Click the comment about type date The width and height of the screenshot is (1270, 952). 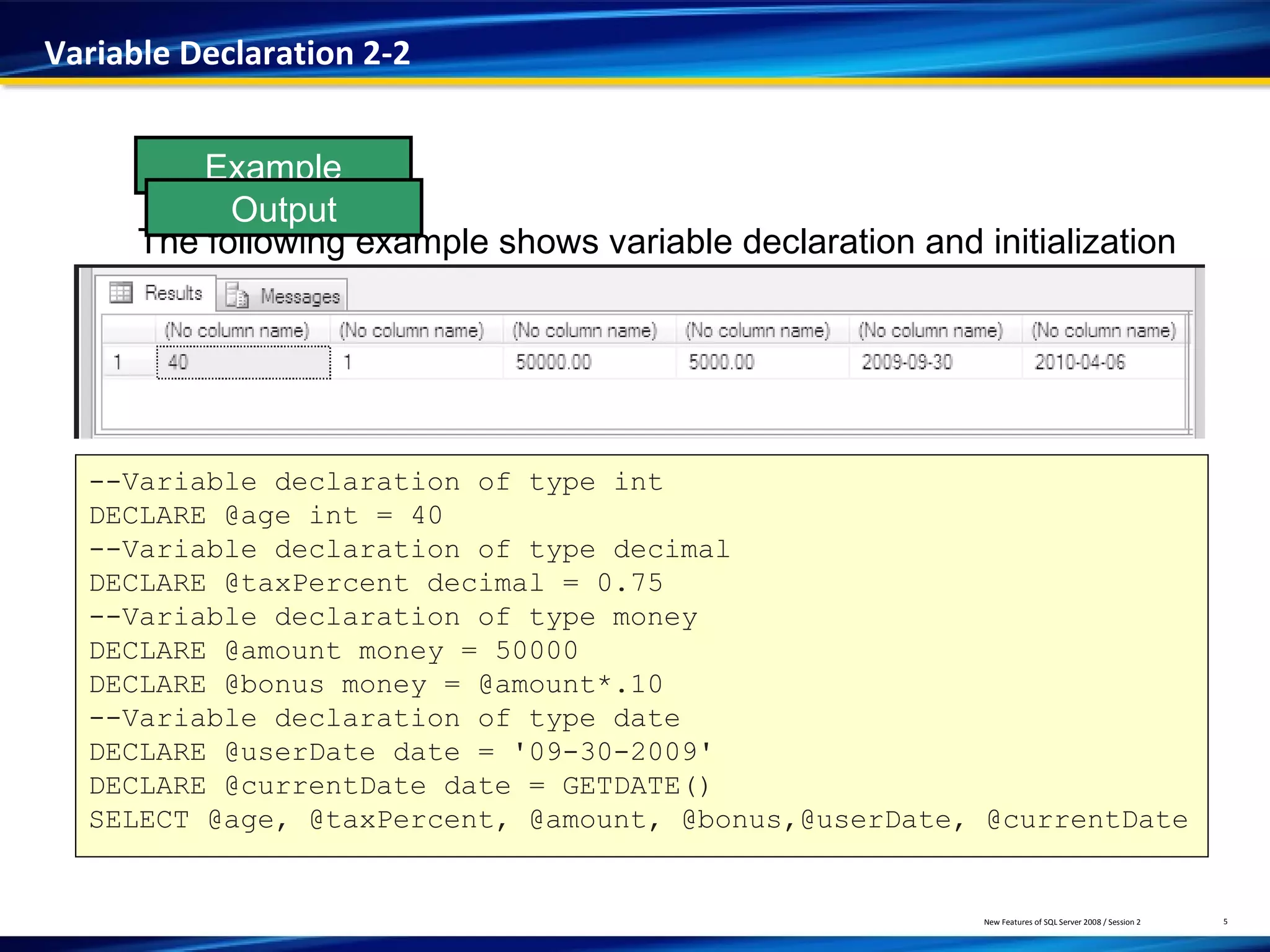(384, 718)
